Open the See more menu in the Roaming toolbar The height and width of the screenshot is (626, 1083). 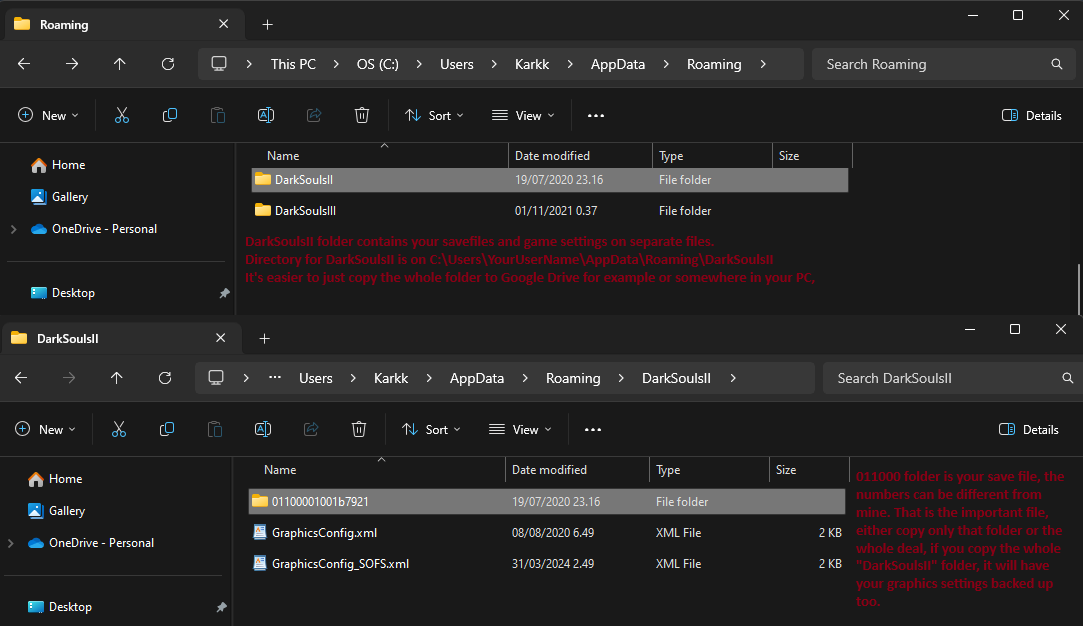tap(596, 115)
